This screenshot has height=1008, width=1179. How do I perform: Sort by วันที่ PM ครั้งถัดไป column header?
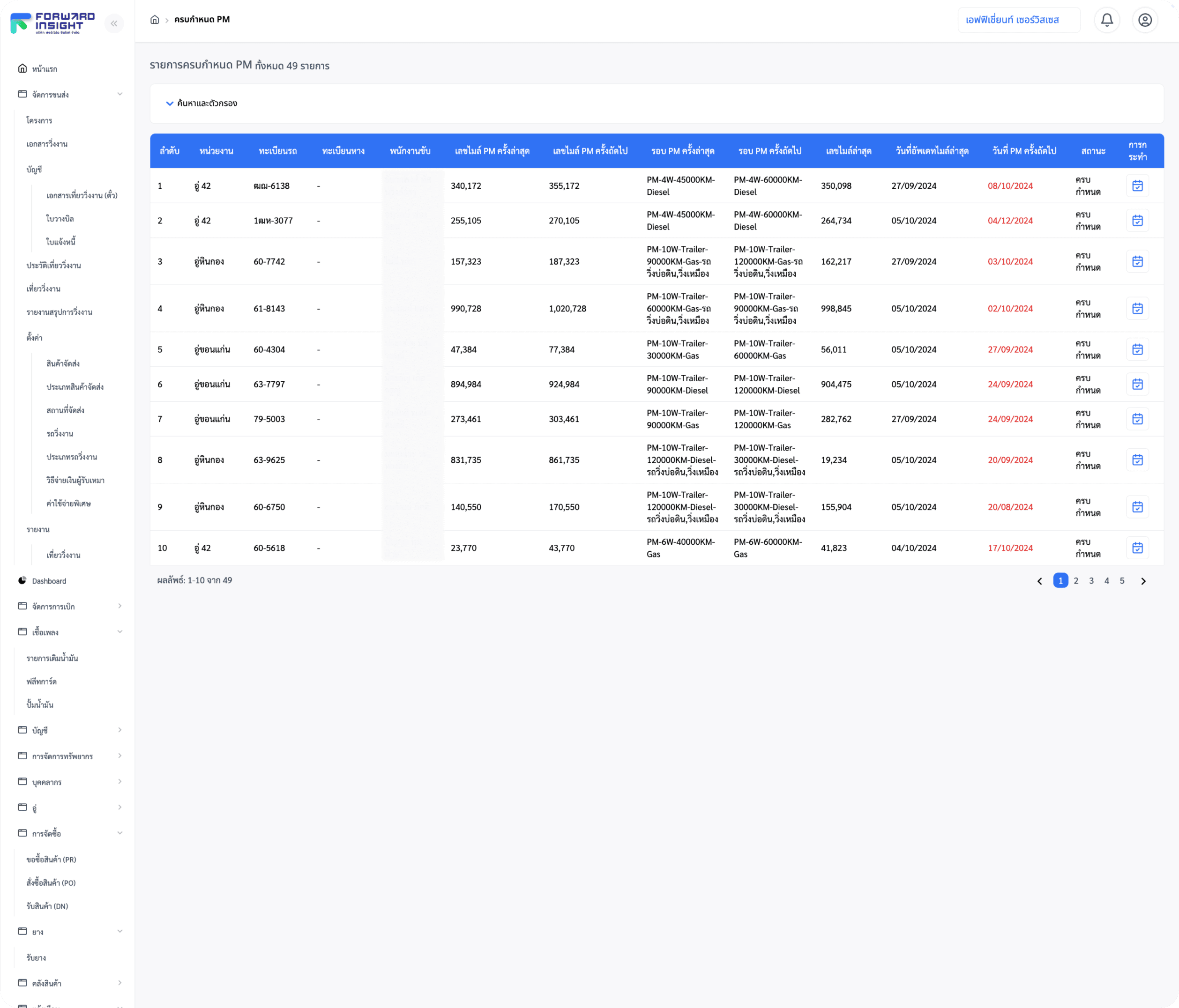click(1023, 151)
